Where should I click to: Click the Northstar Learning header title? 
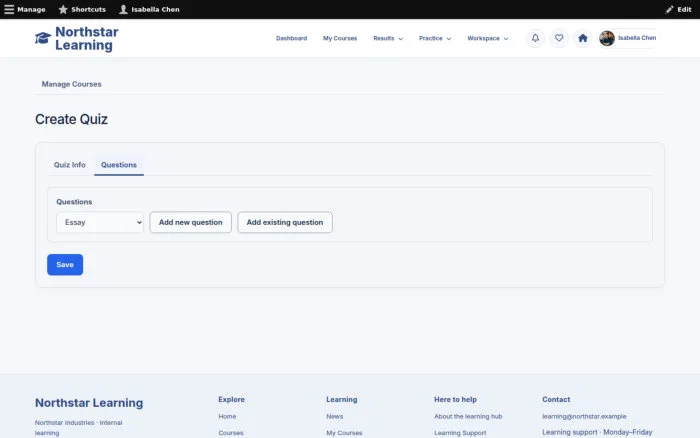87,38
